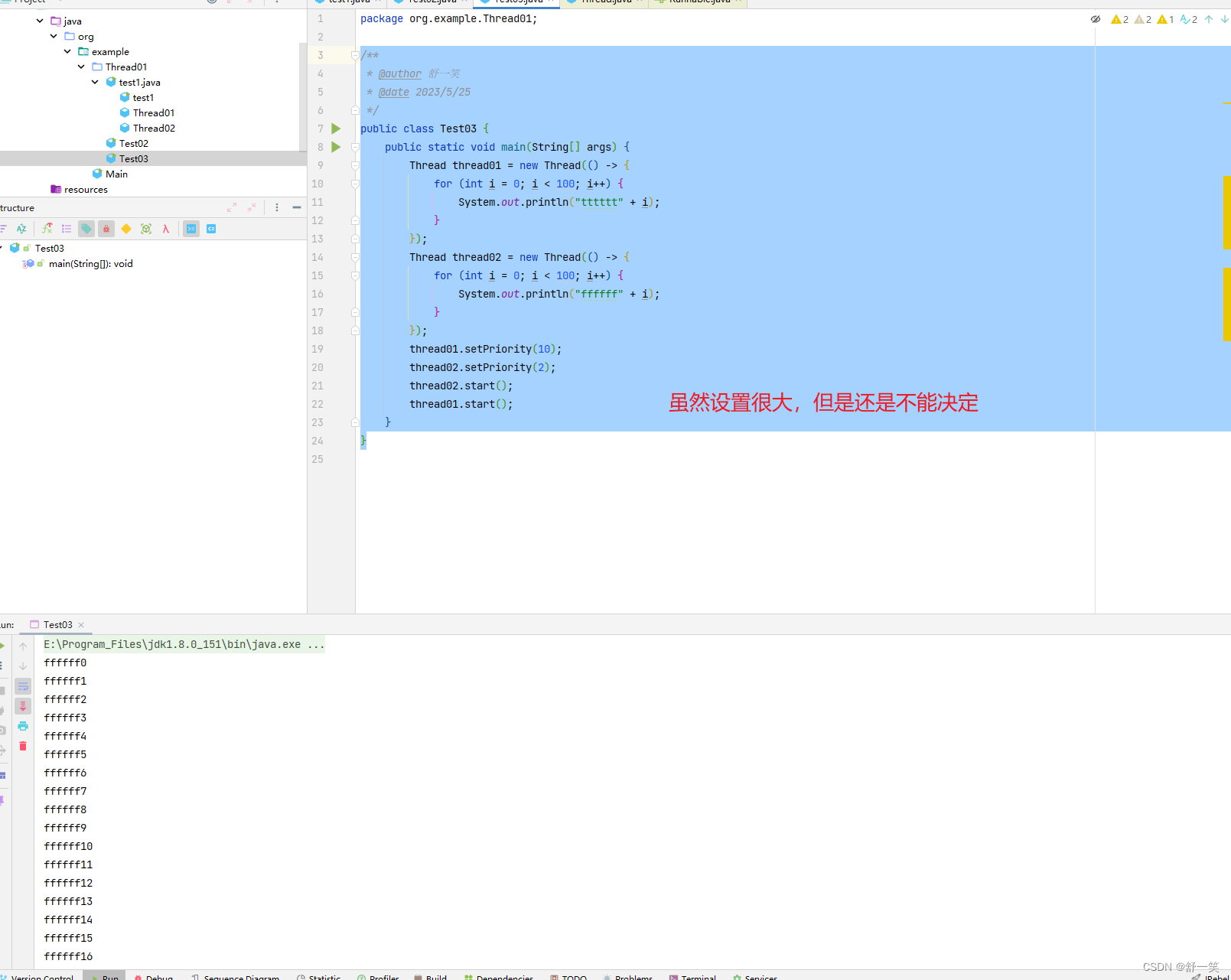Select resources folder in project tree
Viewport: 1231px width, 980px height.
pyautogui.click(x=86, y=189)
